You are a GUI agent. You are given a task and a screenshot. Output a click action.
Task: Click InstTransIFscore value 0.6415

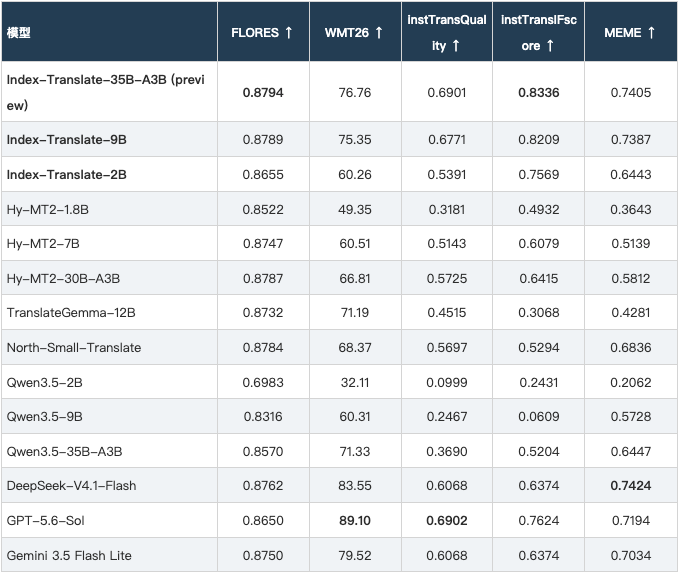click(x=539, y=278)
